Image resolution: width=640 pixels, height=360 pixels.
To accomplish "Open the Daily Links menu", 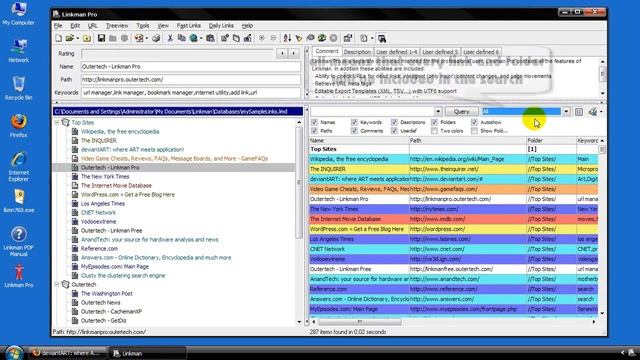I will 221,26.
